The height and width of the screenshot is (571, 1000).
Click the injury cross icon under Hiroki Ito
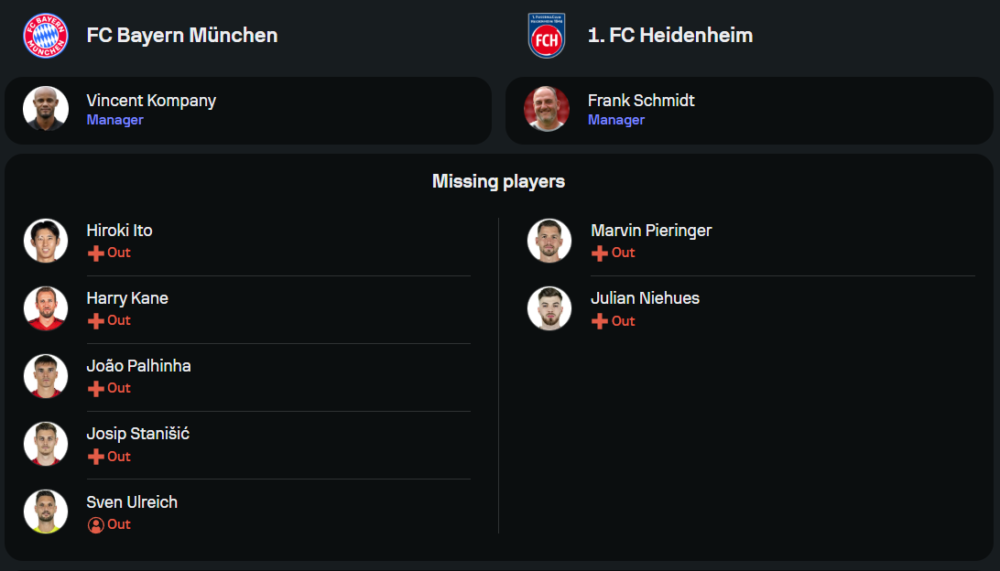click(96, 253)
